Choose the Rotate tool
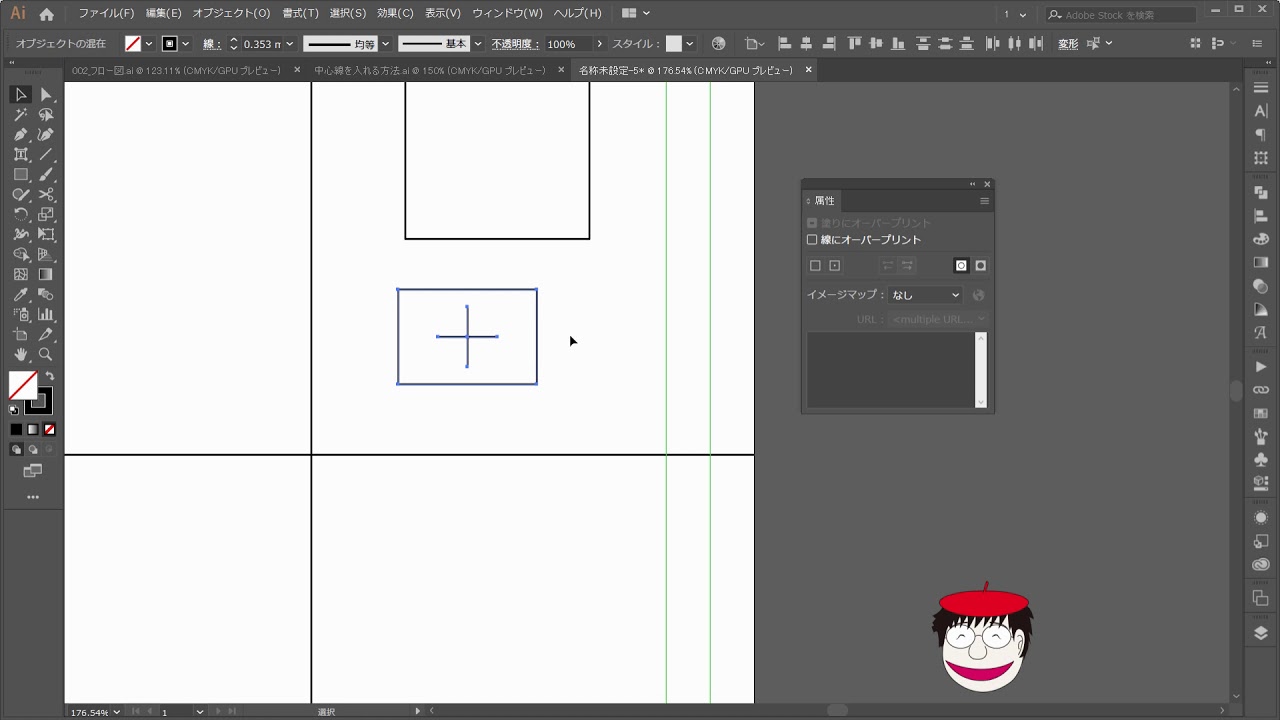The width and height of the screenshot is (1280, 720). pyautogui.click(x=20, y=214)
